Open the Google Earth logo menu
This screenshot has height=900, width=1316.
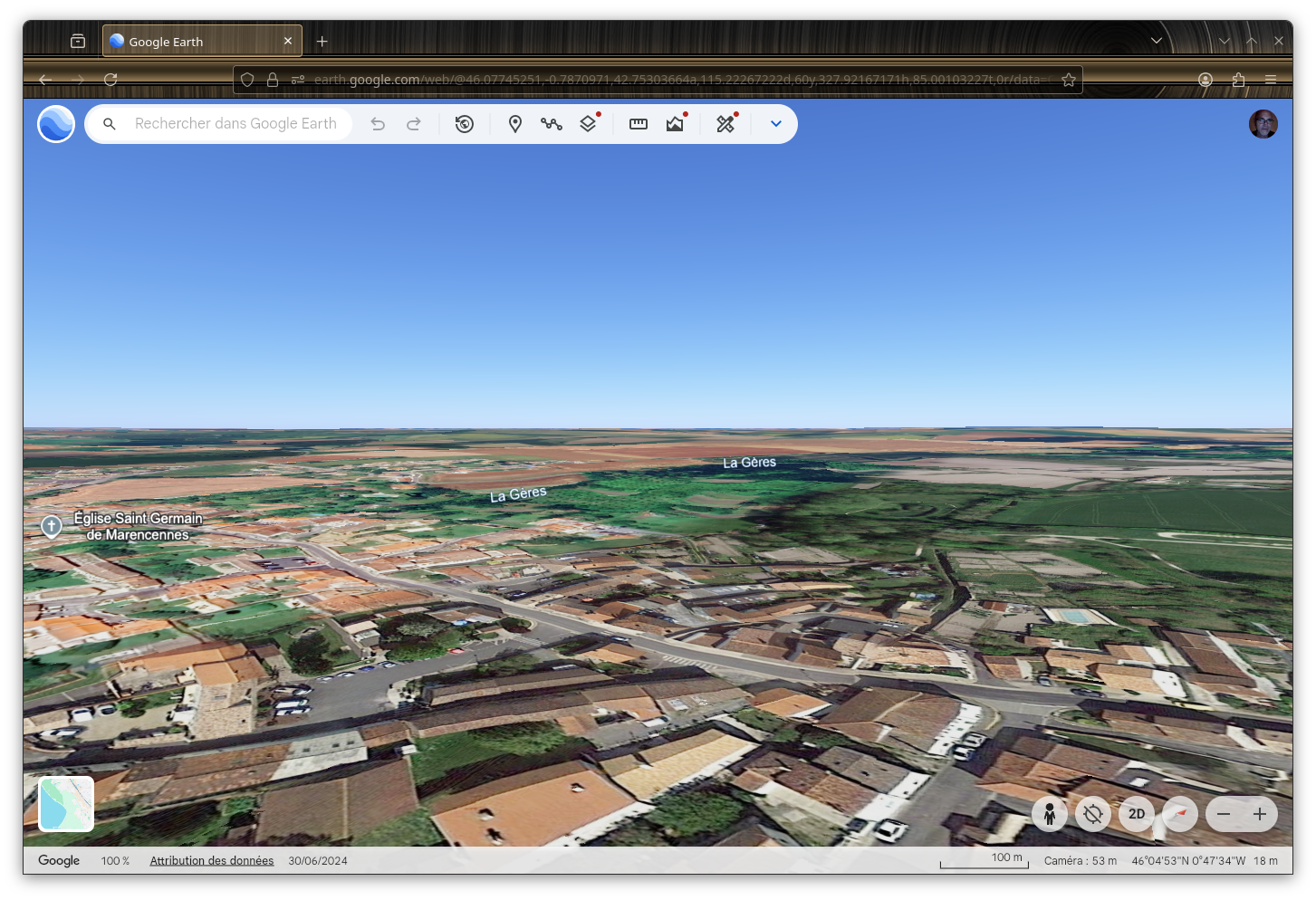coord(56,124)
